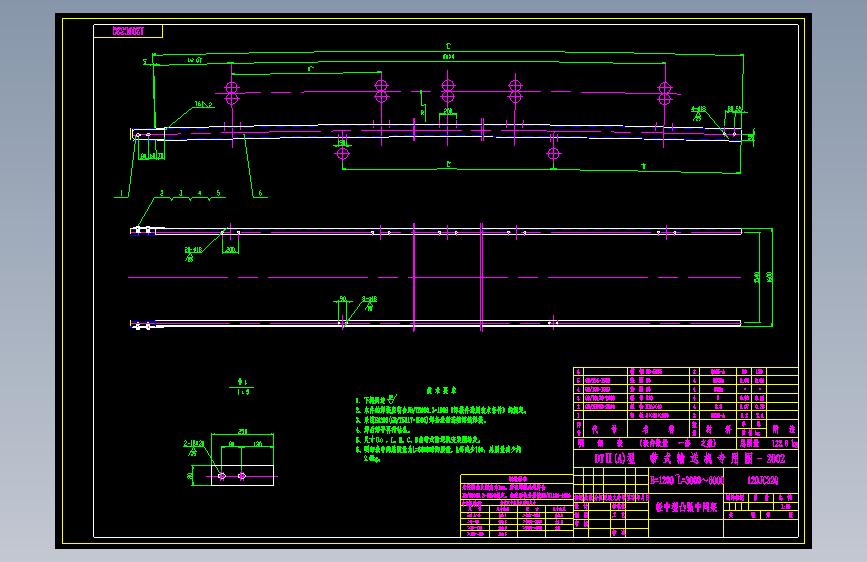Select the 2-Φ18 hole note beside detail view
The width and height of the screenshot is (867, 562).
(194, 444)
